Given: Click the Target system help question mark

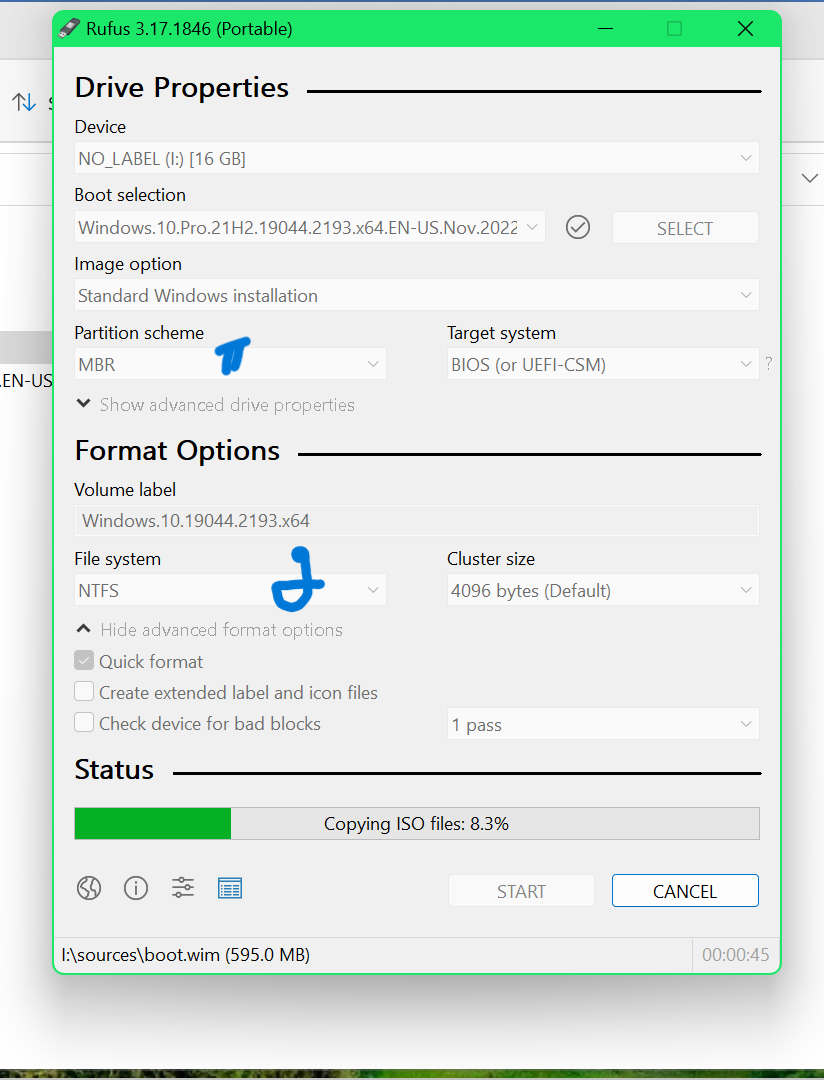Looking at the screenshot, I should 769,364.
